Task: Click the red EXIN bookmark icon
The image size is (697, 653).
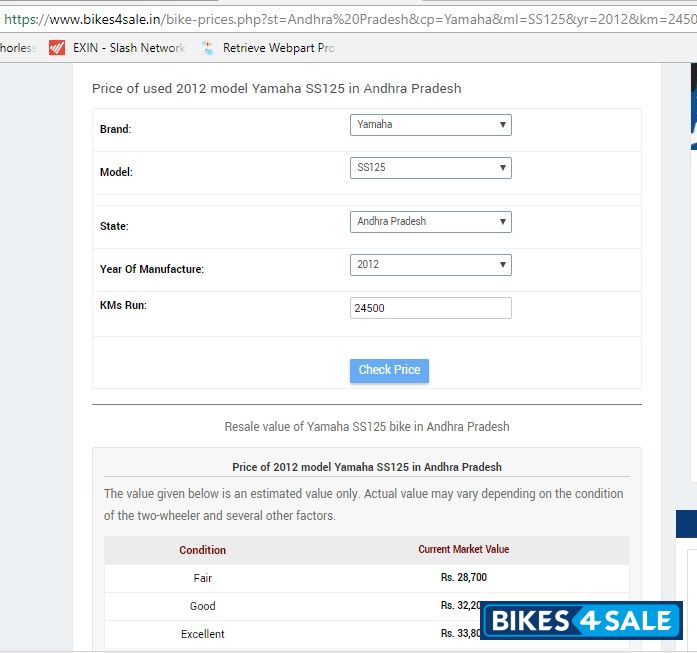Action: (57, 48)
